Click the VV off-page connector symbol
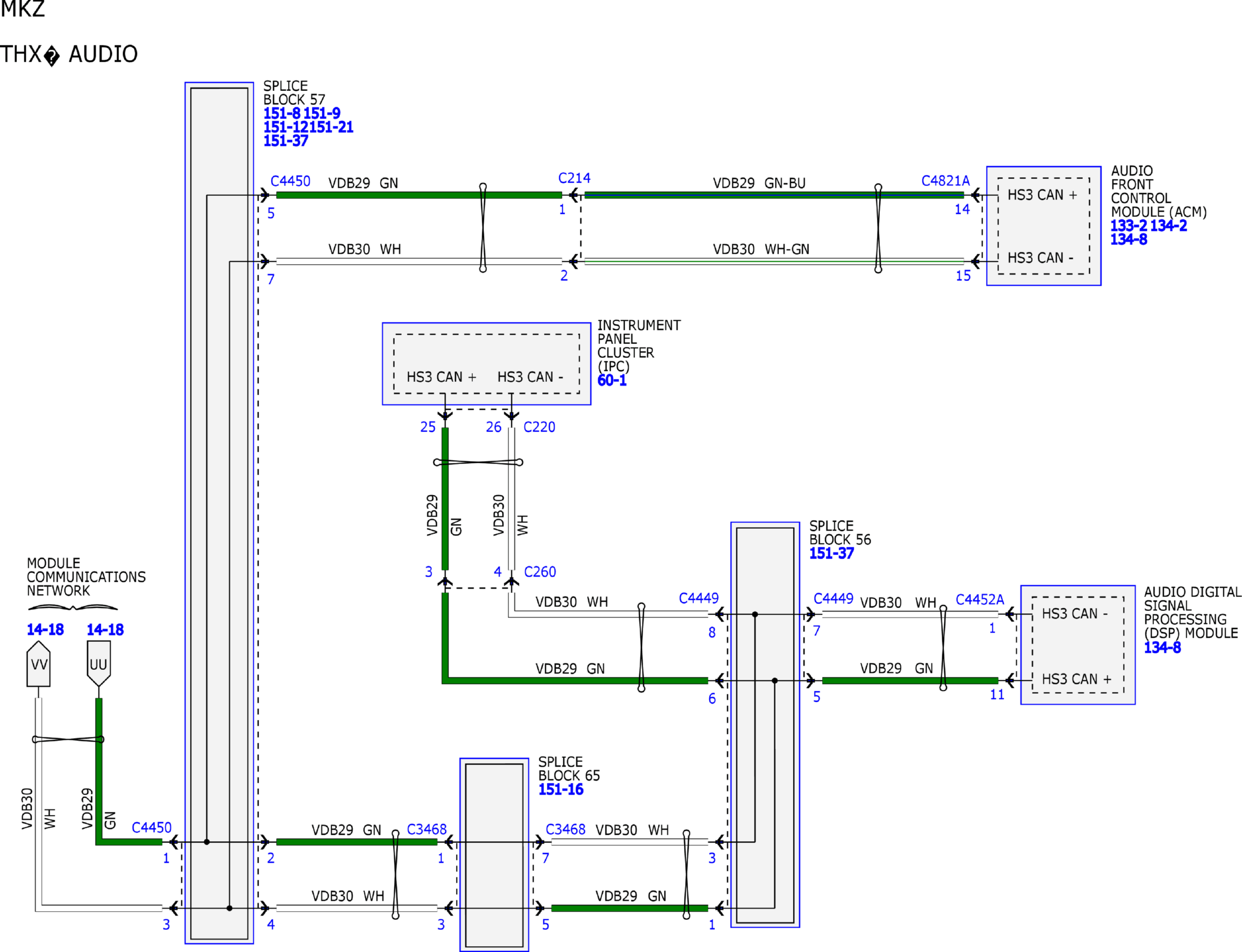The image size is (1242, 952). point(38,663)
